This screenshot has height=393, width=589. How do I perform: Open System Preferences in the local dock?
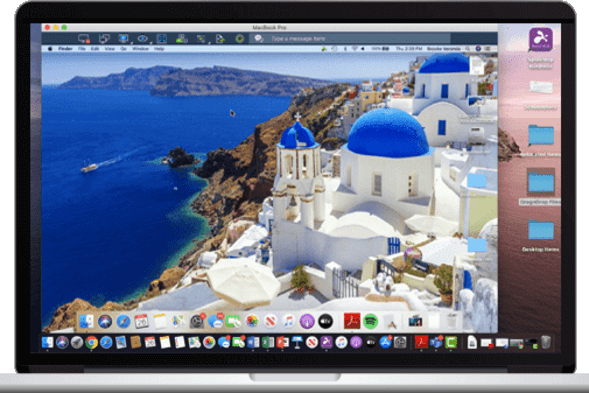tap(400, 342)
